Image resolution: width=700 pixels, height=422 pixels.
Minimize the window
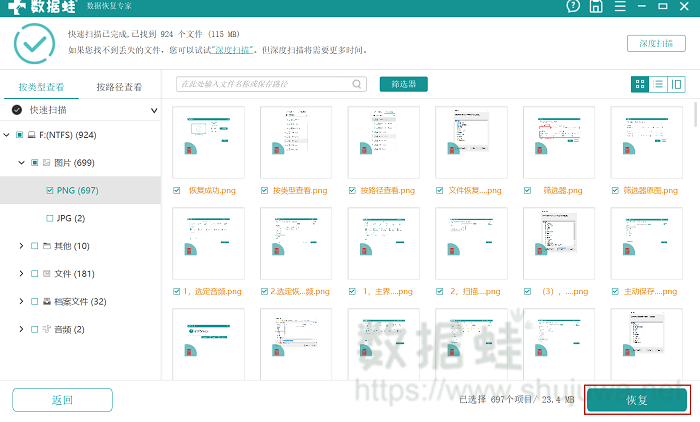pyautogui.click(x=642, y=6)
